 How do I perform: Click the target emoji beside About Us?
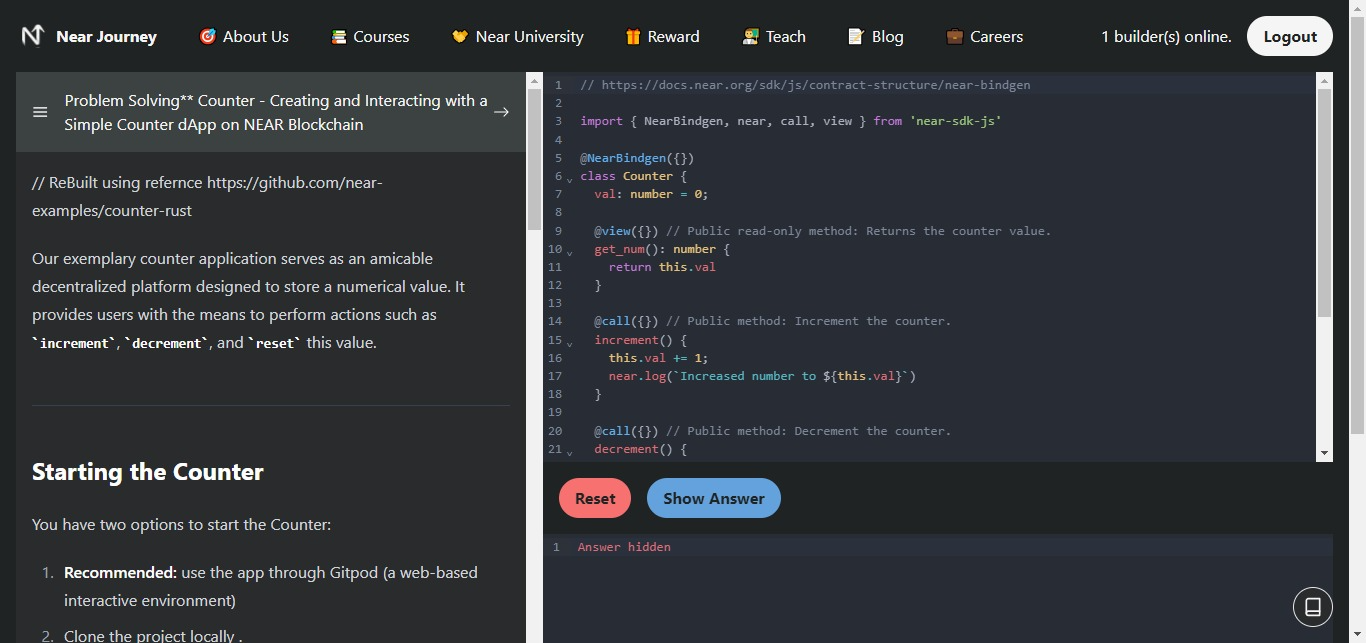click(208, 37)
